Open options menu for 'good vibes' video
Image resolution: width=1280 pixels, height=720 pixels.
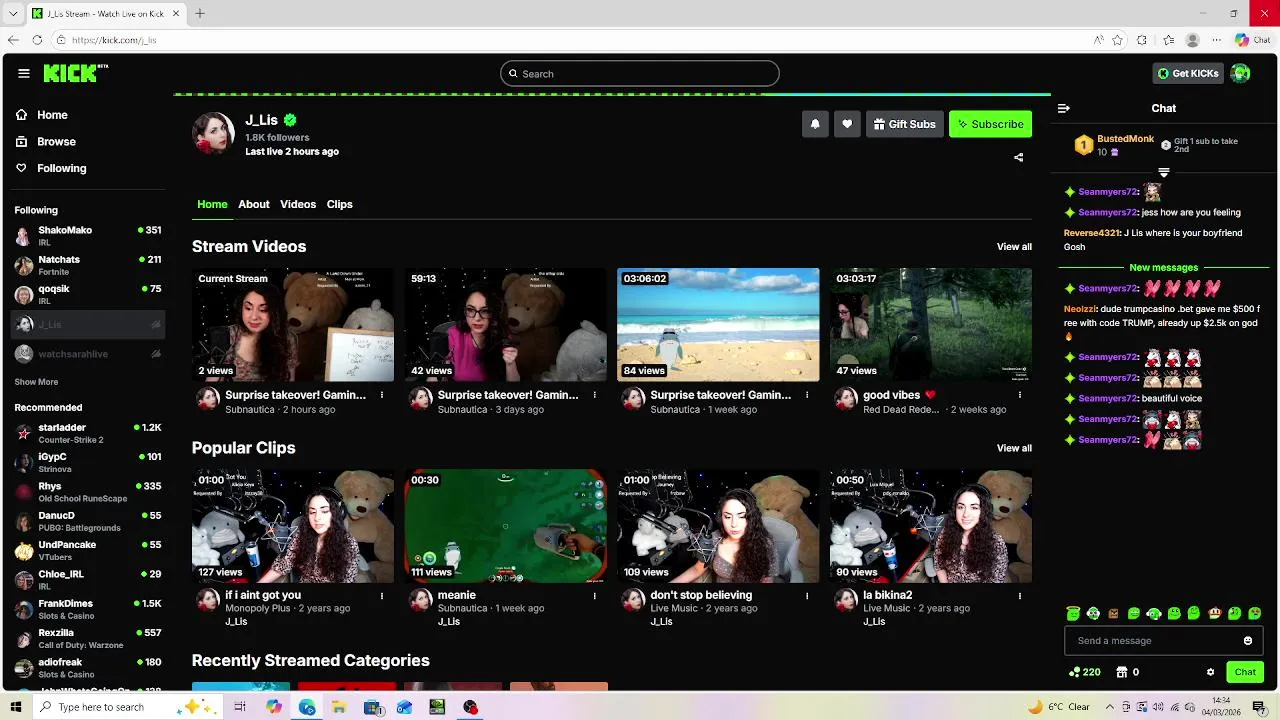pyautogui.click(x=1020, y=395)
